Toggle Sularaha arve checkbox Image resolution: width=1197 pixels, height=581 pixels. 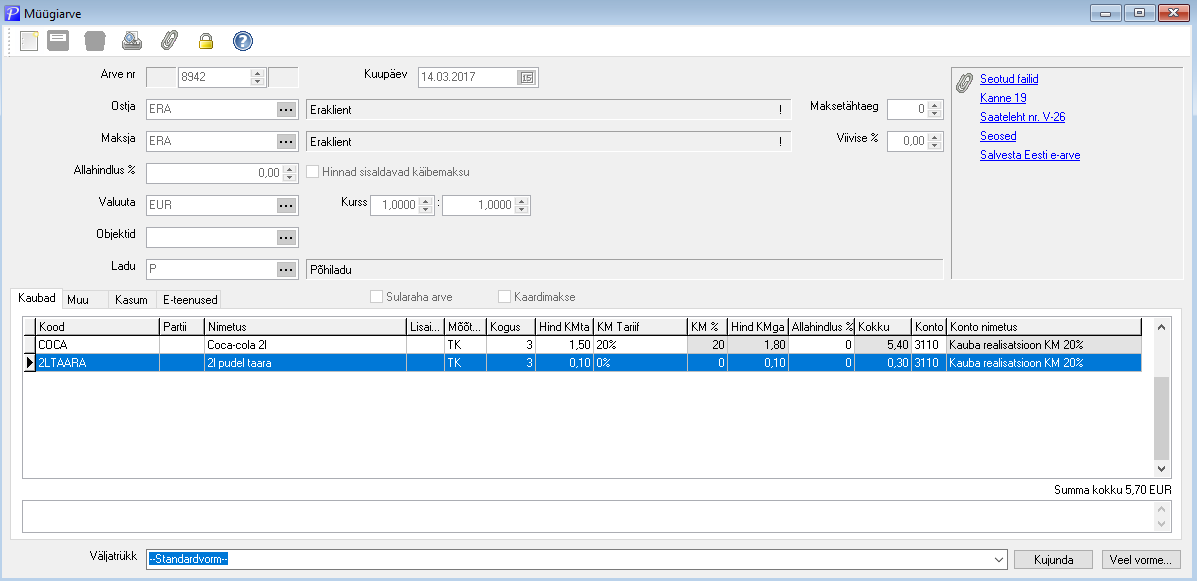click(x=376, y=296)
